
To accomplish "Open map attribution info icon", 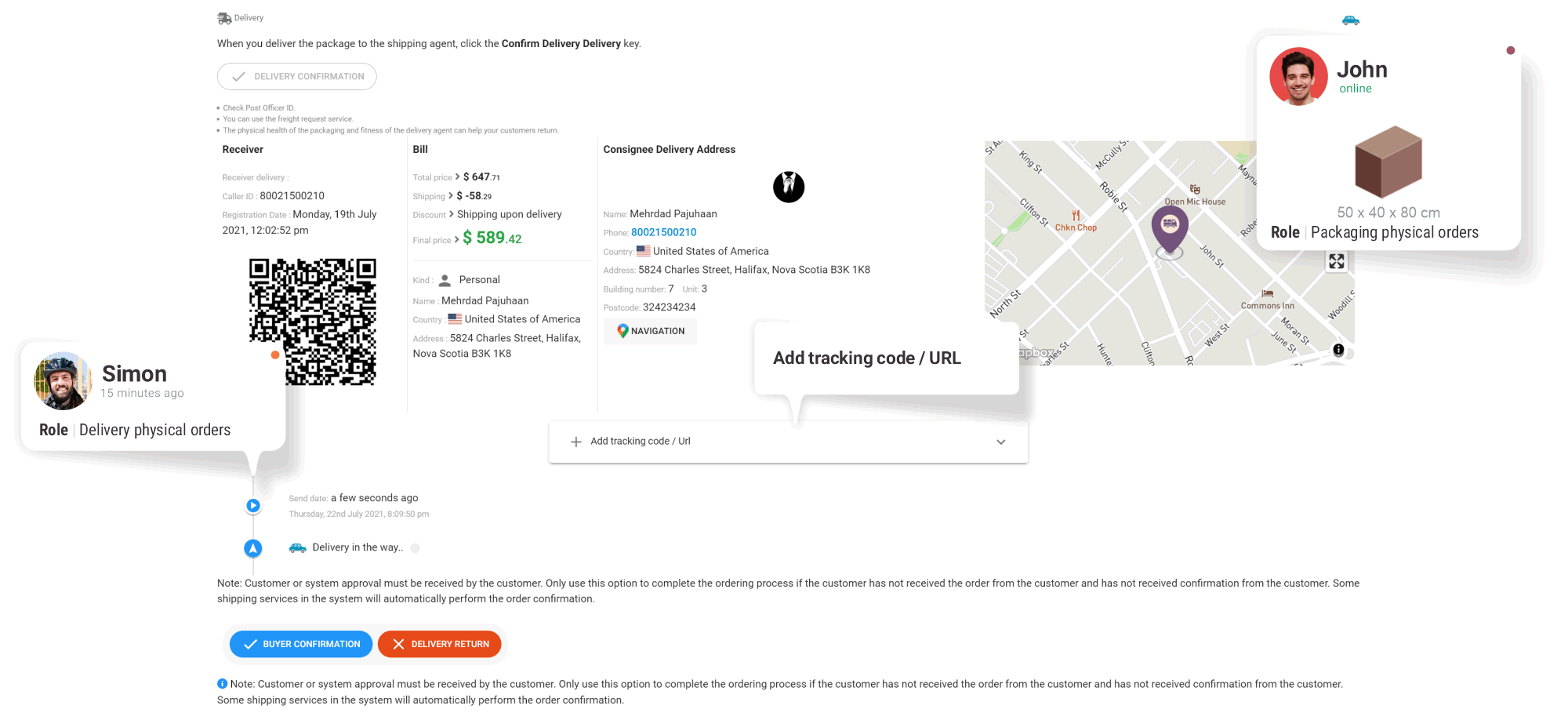I will (x=1338, y=350).
